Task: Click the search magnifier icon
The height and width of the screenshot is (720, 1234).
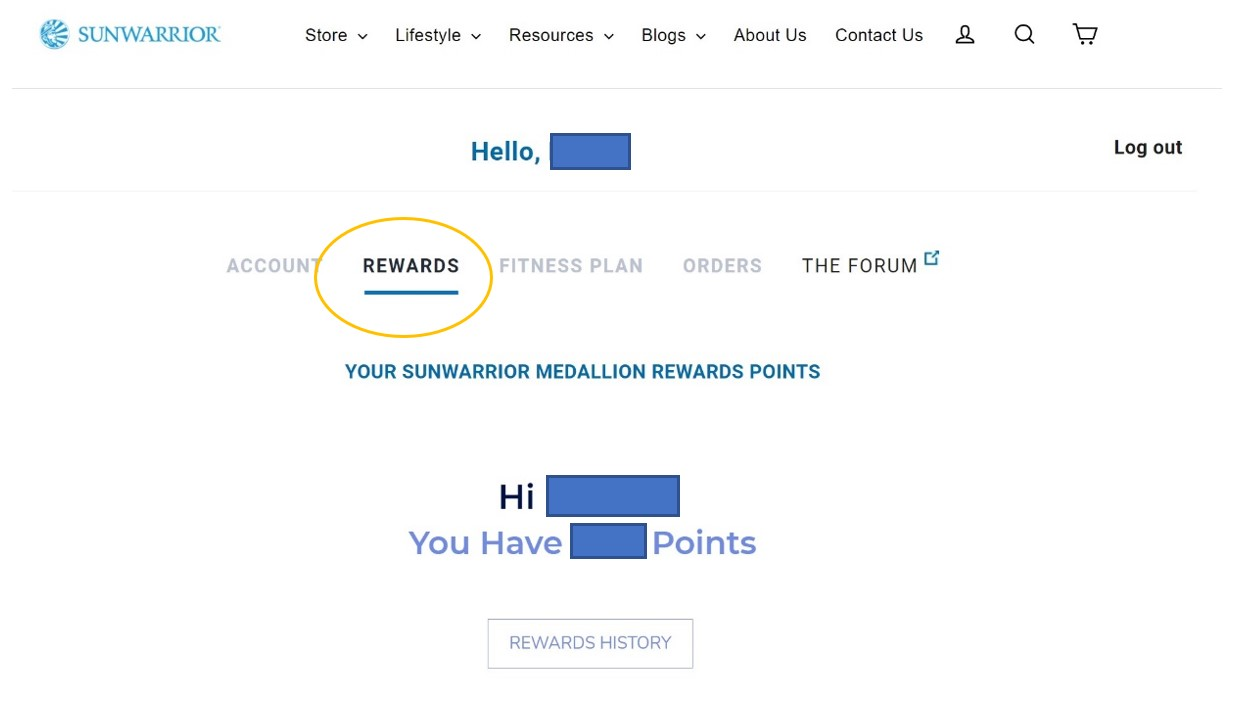Action: click(1024, 35)
